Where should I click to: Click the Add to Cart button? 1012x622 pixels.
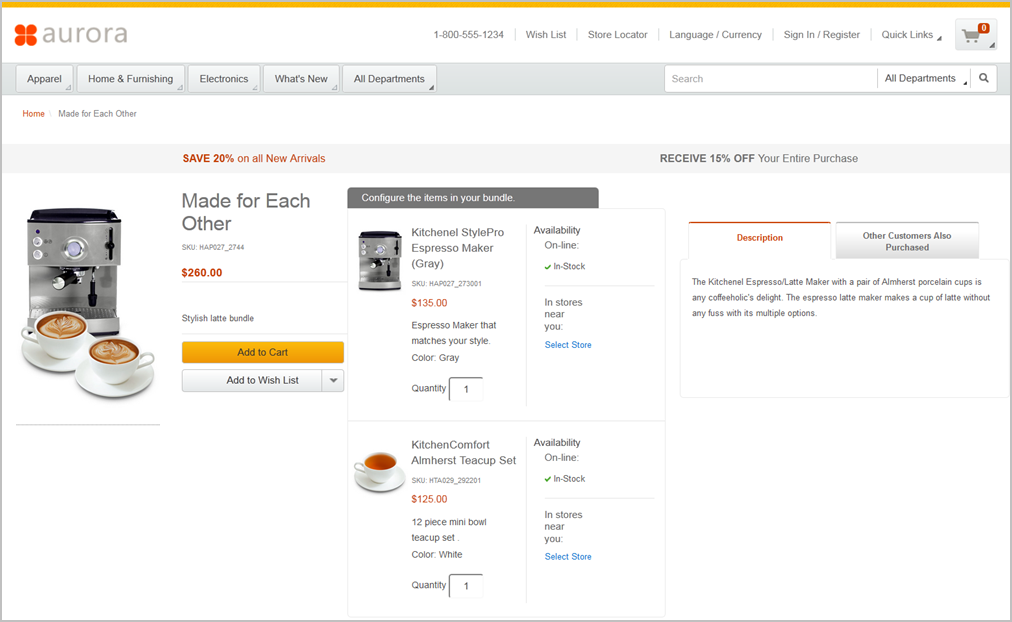263,352
